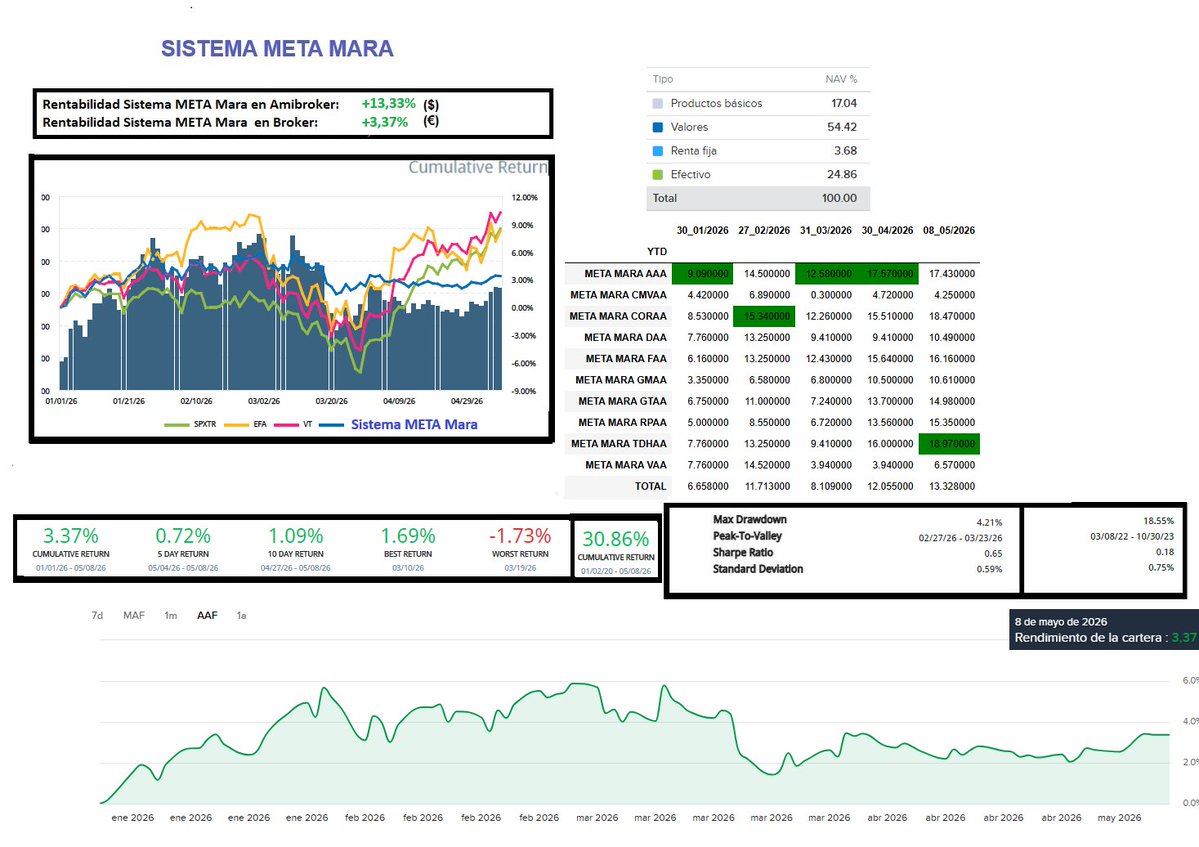Click the 30_01/2026 date column header

(703, 230)
